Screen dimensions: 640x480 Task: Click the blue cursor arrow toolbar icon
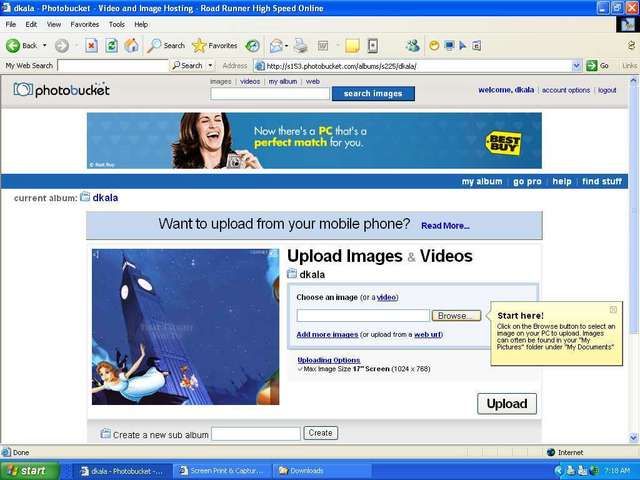coord(463,45)
